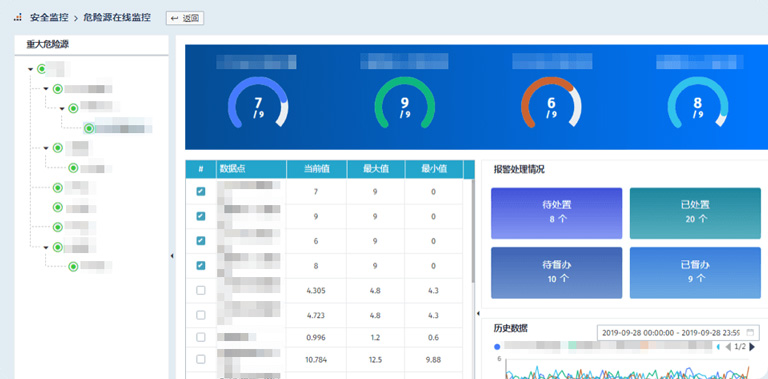This screenshot has width=768, height=379.
Task: Select the root node's green status icon
Action: 42,69
